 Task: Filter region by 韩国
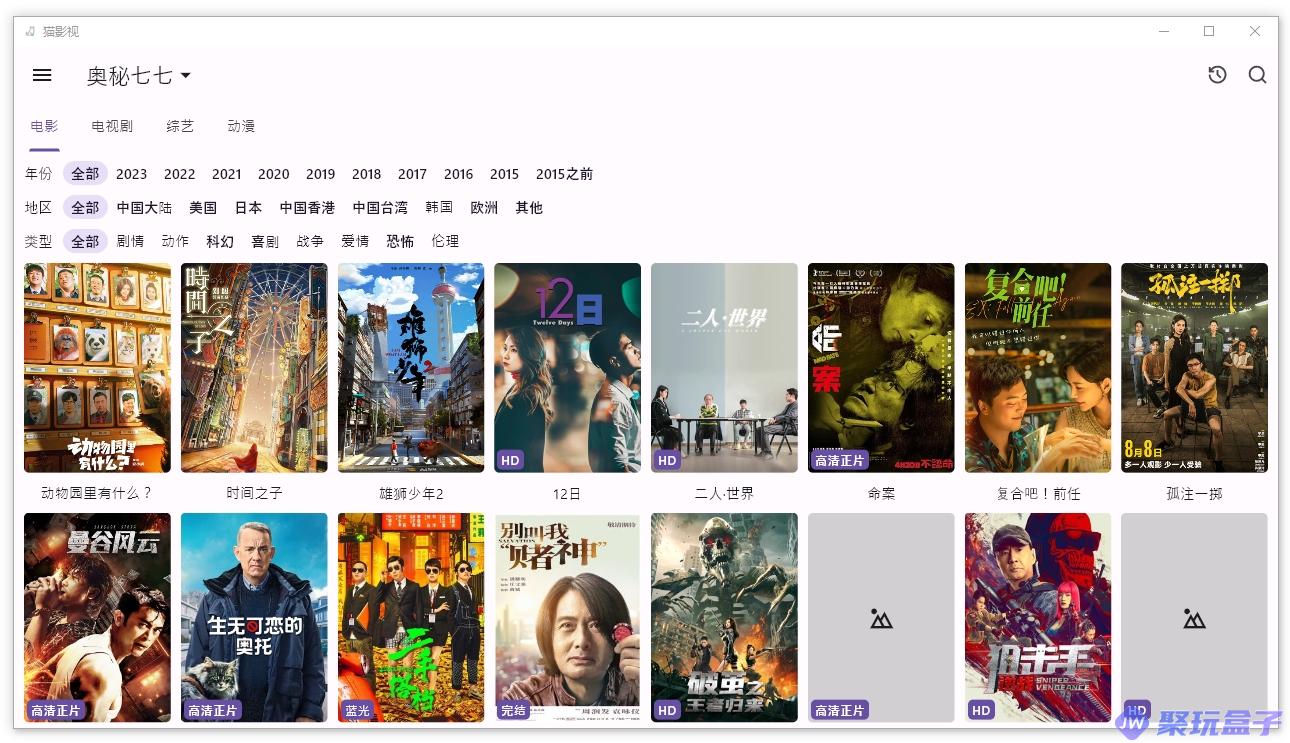[x=439, y=208]
